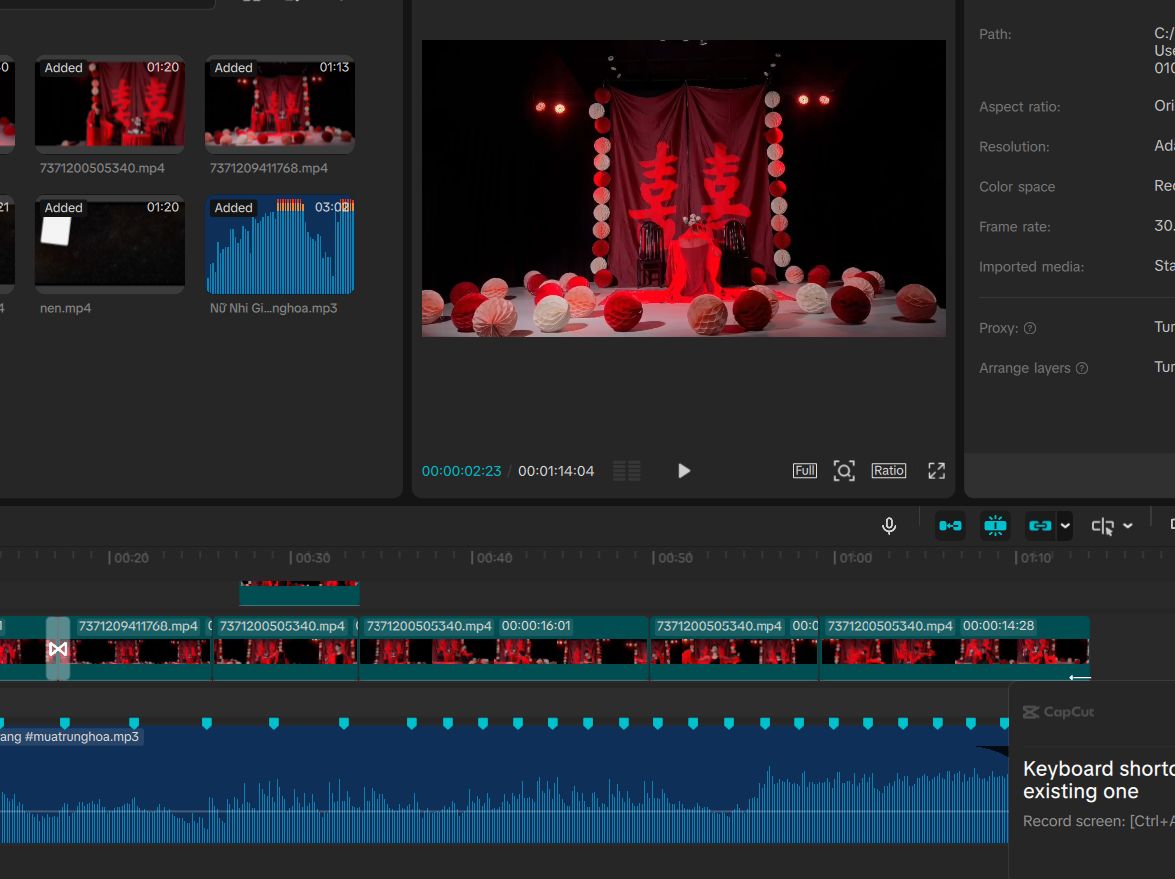Screen dimensions: 1175x879
Task: Click the 'Path:' label in details
Action: coord(995,34)
